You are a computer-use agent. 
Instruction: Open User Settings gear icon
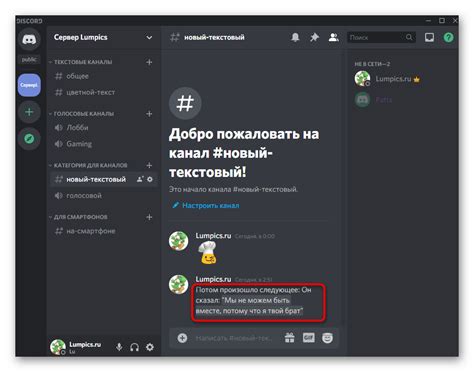click(150, 347)
